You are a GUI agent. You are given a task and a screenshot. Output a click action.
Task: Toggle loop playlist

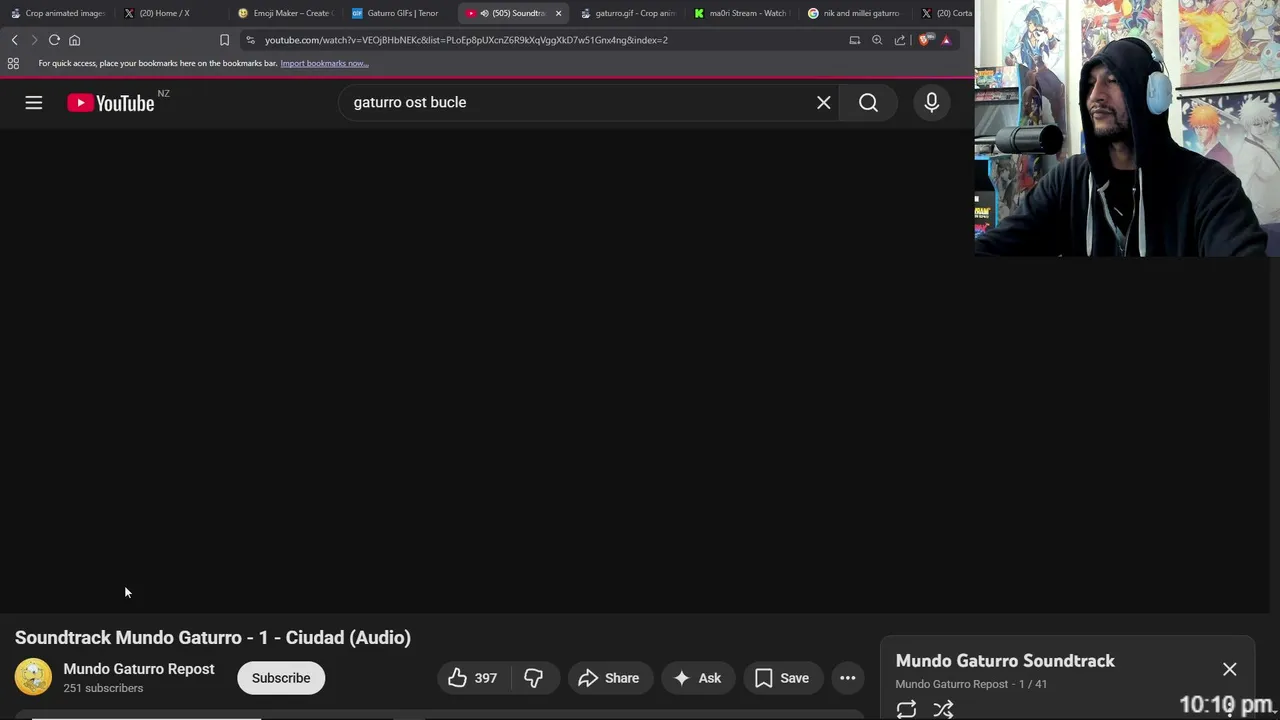[x=906, y=709]
